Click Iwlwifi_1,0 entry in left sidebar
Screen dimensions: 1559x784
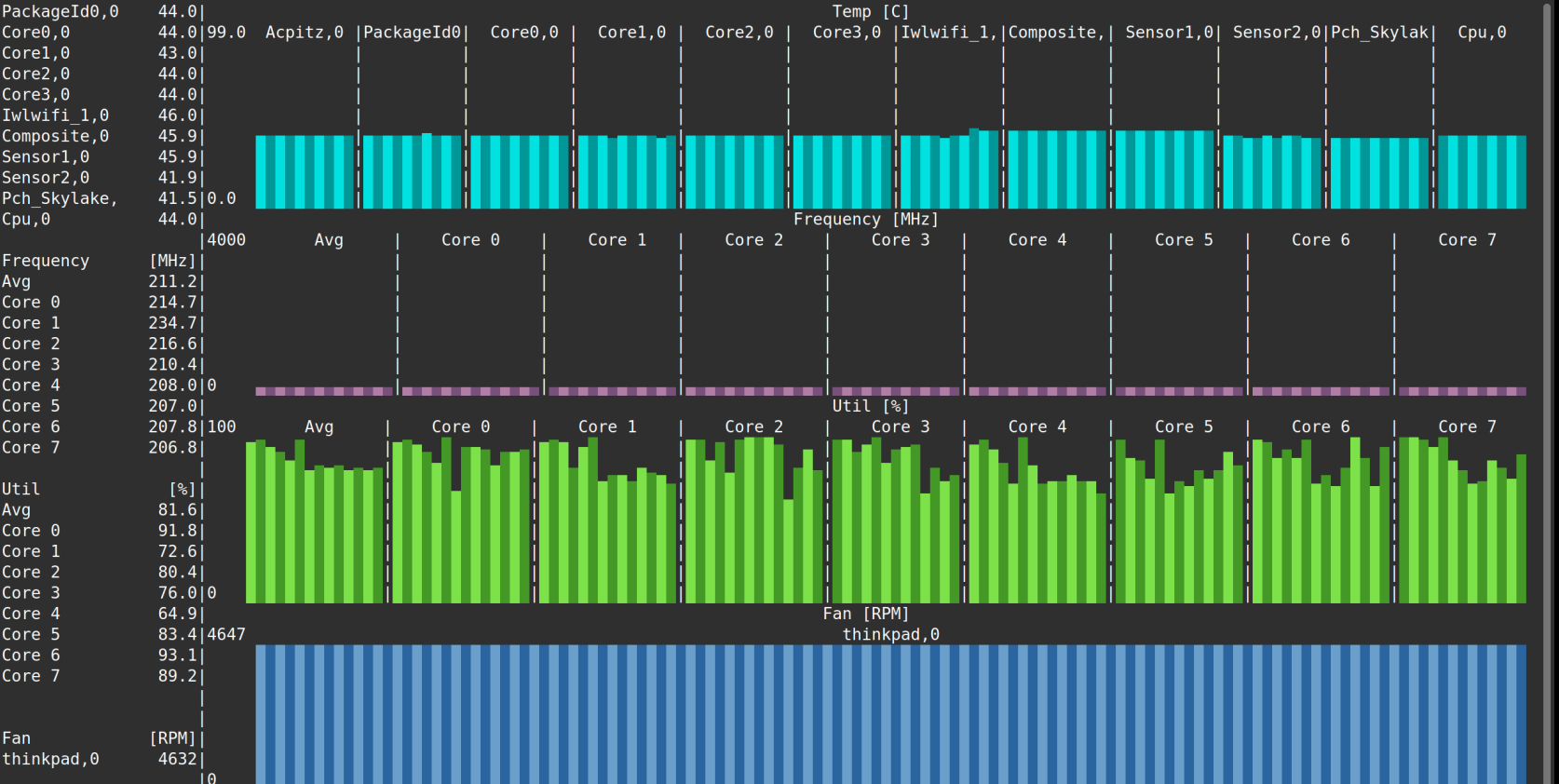tap(55, 115)
